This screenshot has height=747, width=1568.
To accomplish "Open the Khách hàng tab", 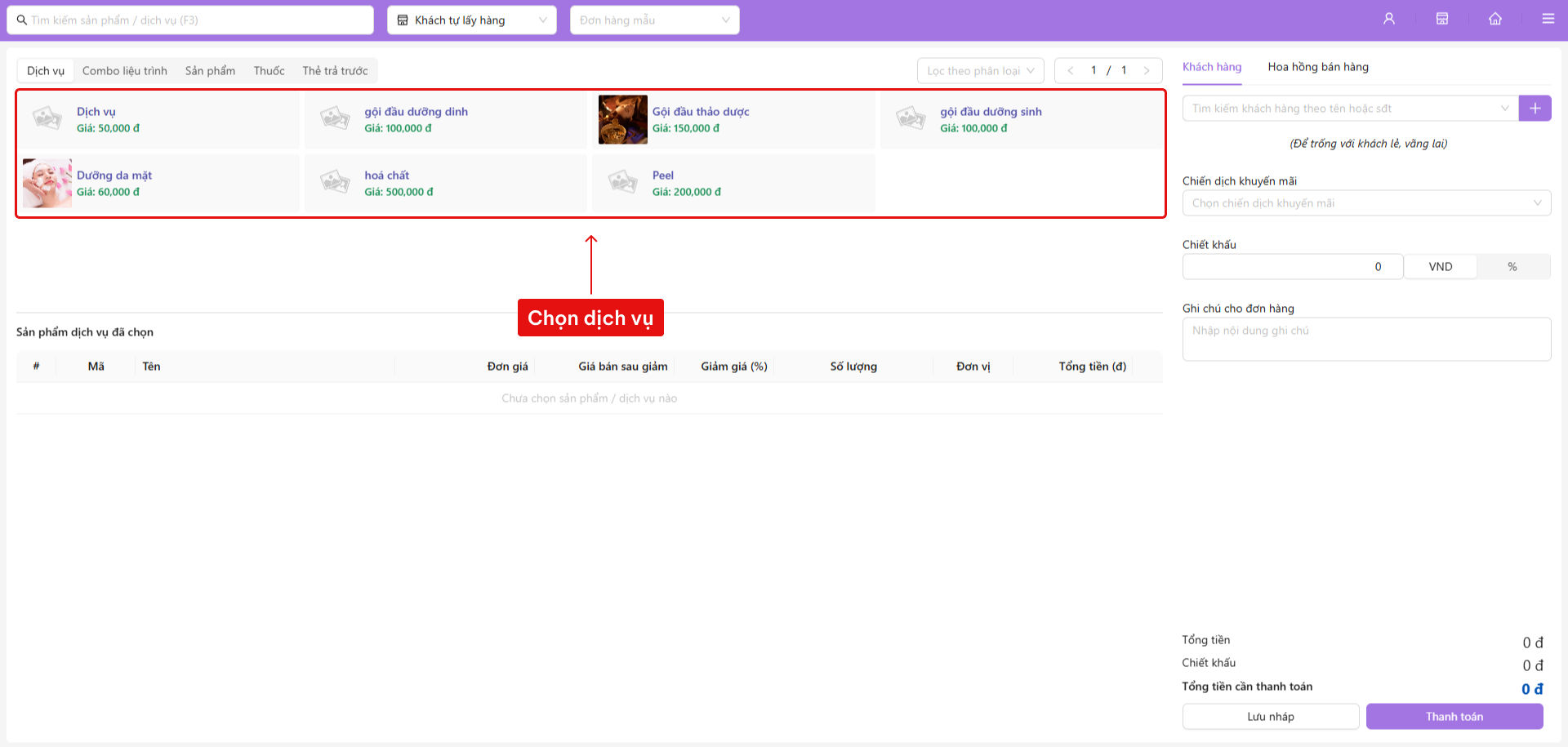I will click(x=1212, y=67).
